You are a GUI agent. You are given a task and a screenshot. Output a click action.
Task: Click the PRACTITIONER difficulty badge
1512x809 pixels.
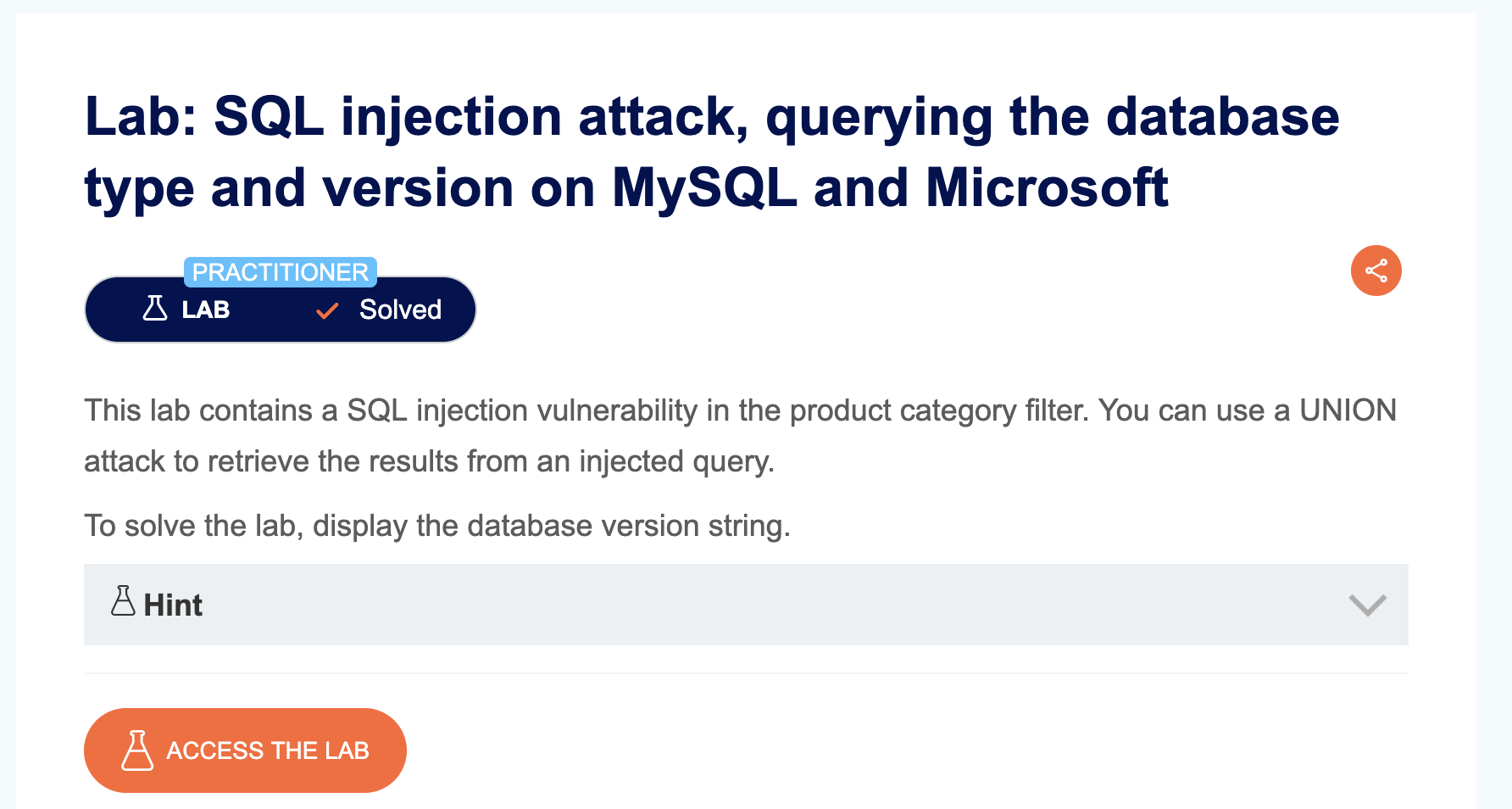[281, 272]
